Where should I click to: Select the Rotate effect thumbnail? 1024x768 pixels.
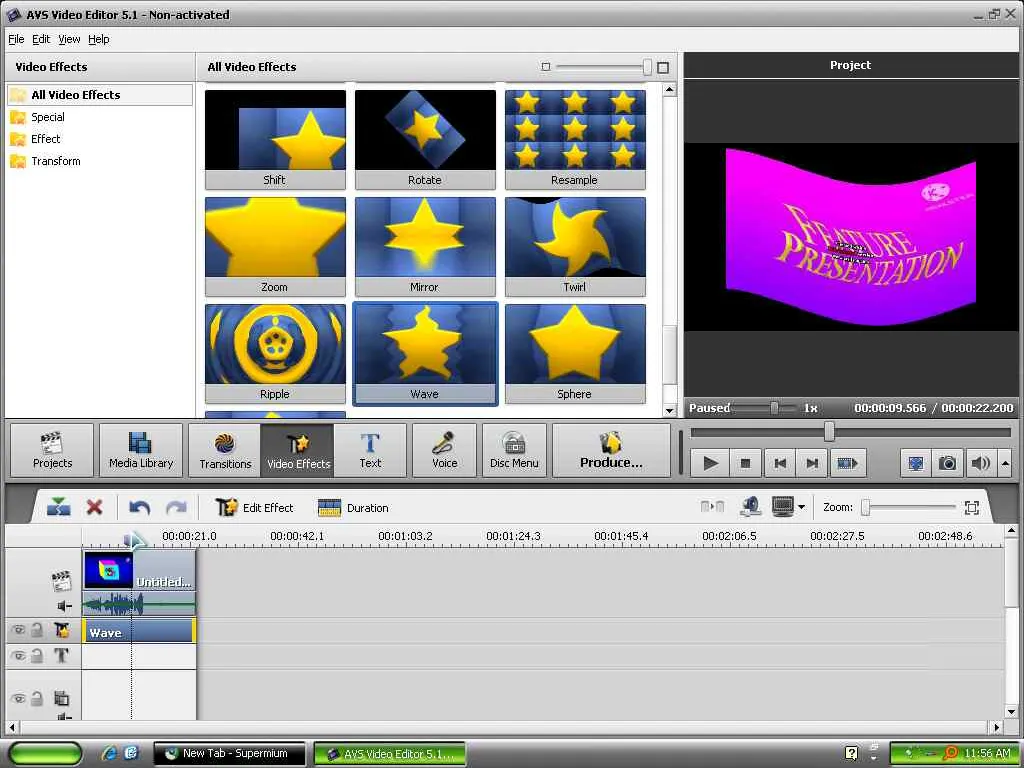(x=425, y=139)
